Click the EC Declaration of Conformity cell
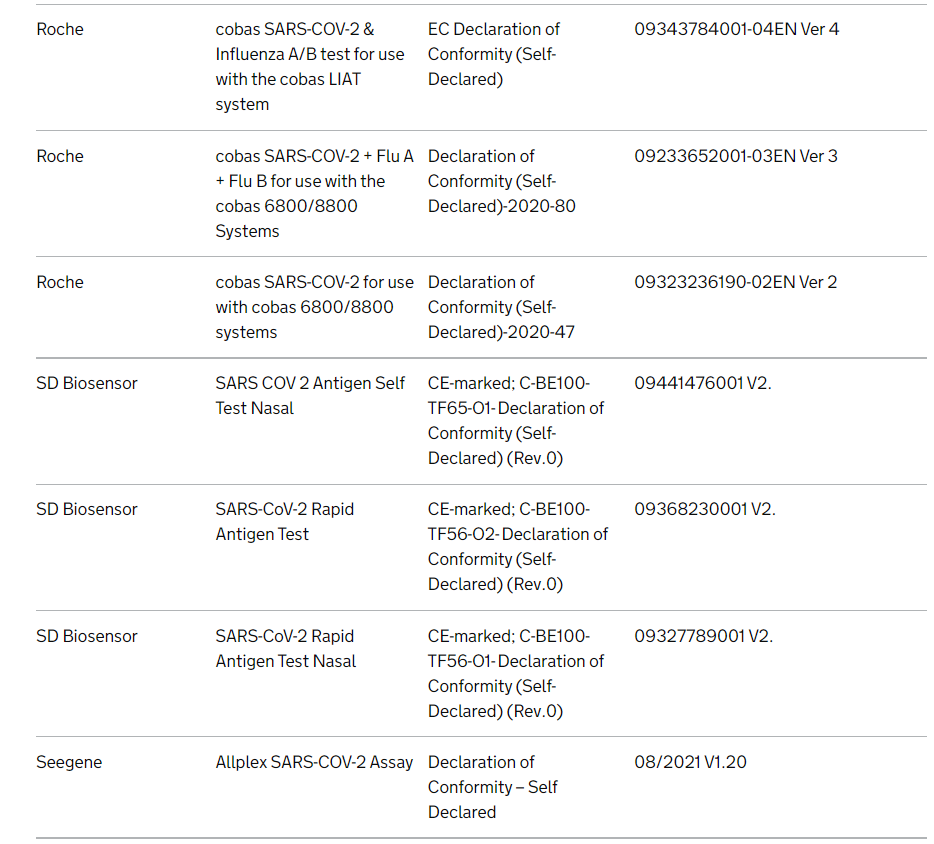This screenshot has height=844, width=934. pos(494,54)
